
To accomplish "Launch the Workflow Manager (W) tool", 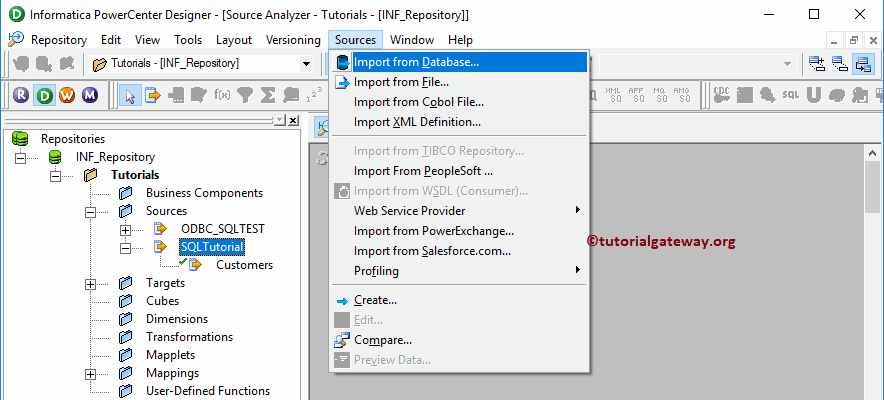I will tap(67, 96).
